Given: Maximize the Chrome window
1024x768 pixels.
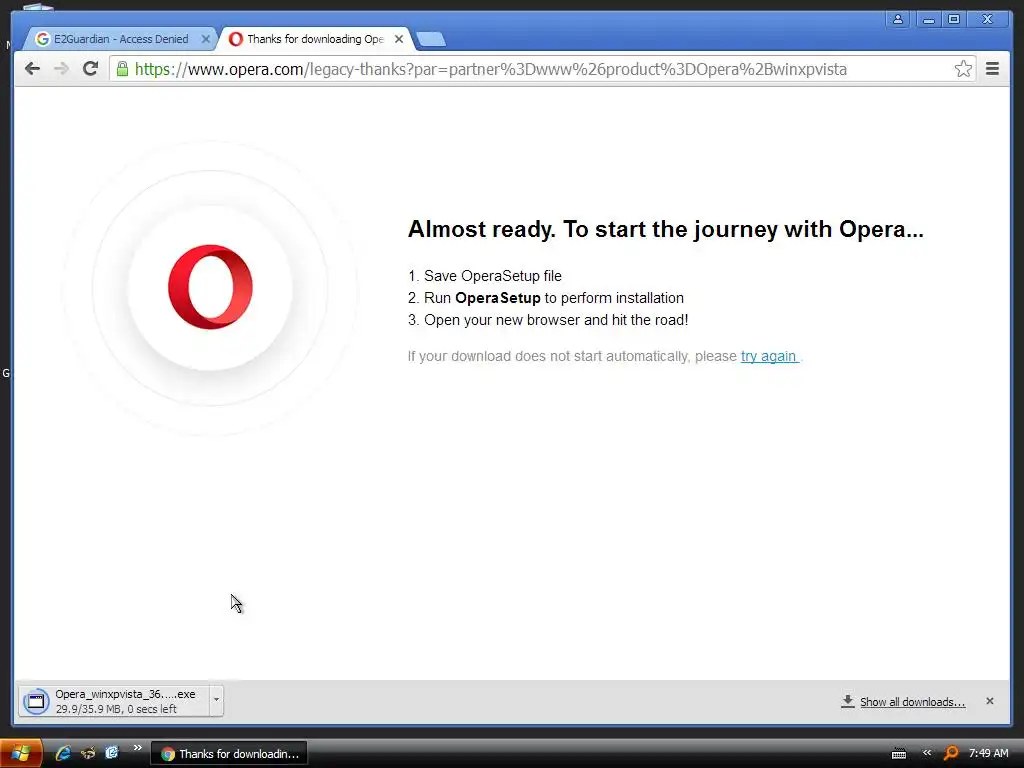Looking at the screenshot, I should pos(953,19).
